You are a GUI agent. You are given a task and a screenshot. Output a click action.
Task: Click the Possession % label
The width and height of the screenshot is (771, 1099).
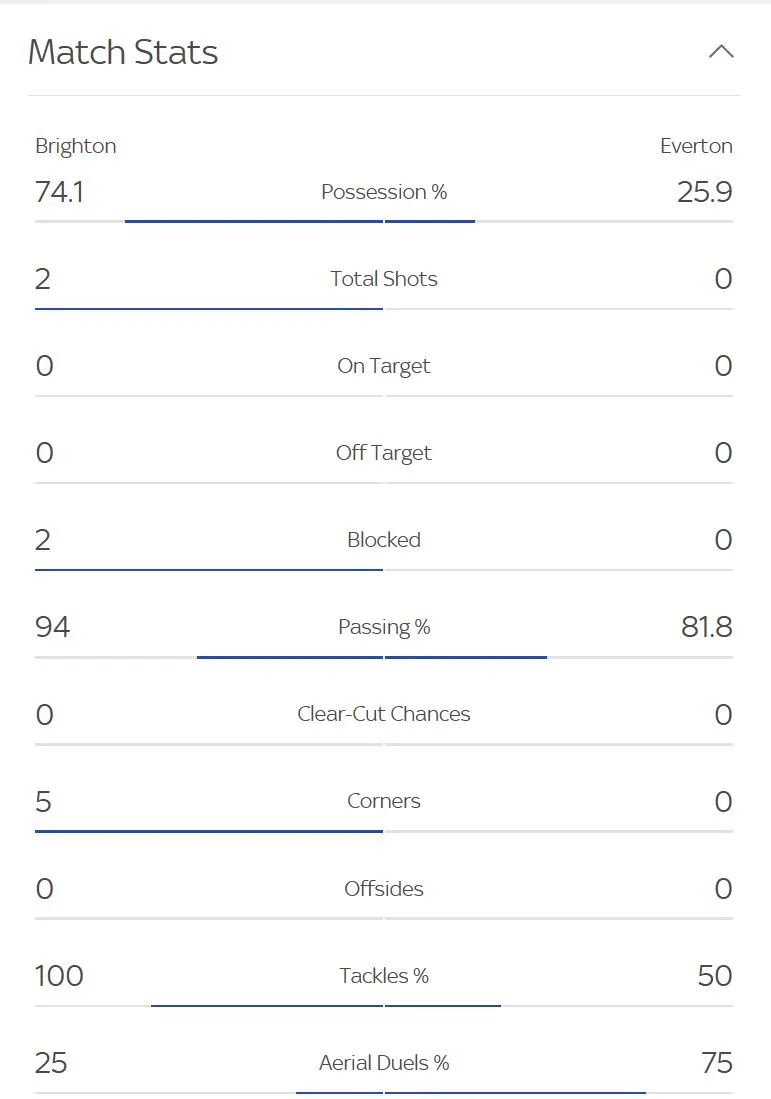pyautogui.click(x=384, y=192)
